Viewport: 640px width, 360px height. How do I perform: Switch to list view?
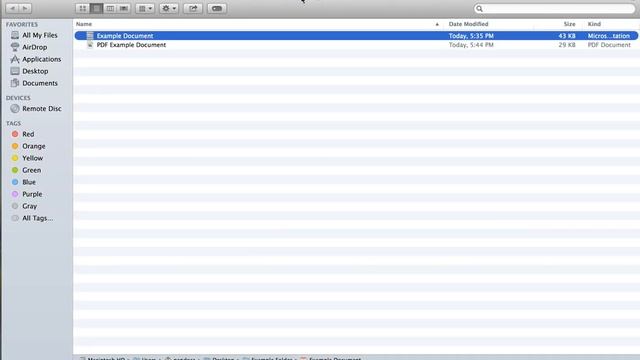coord(96,8)
